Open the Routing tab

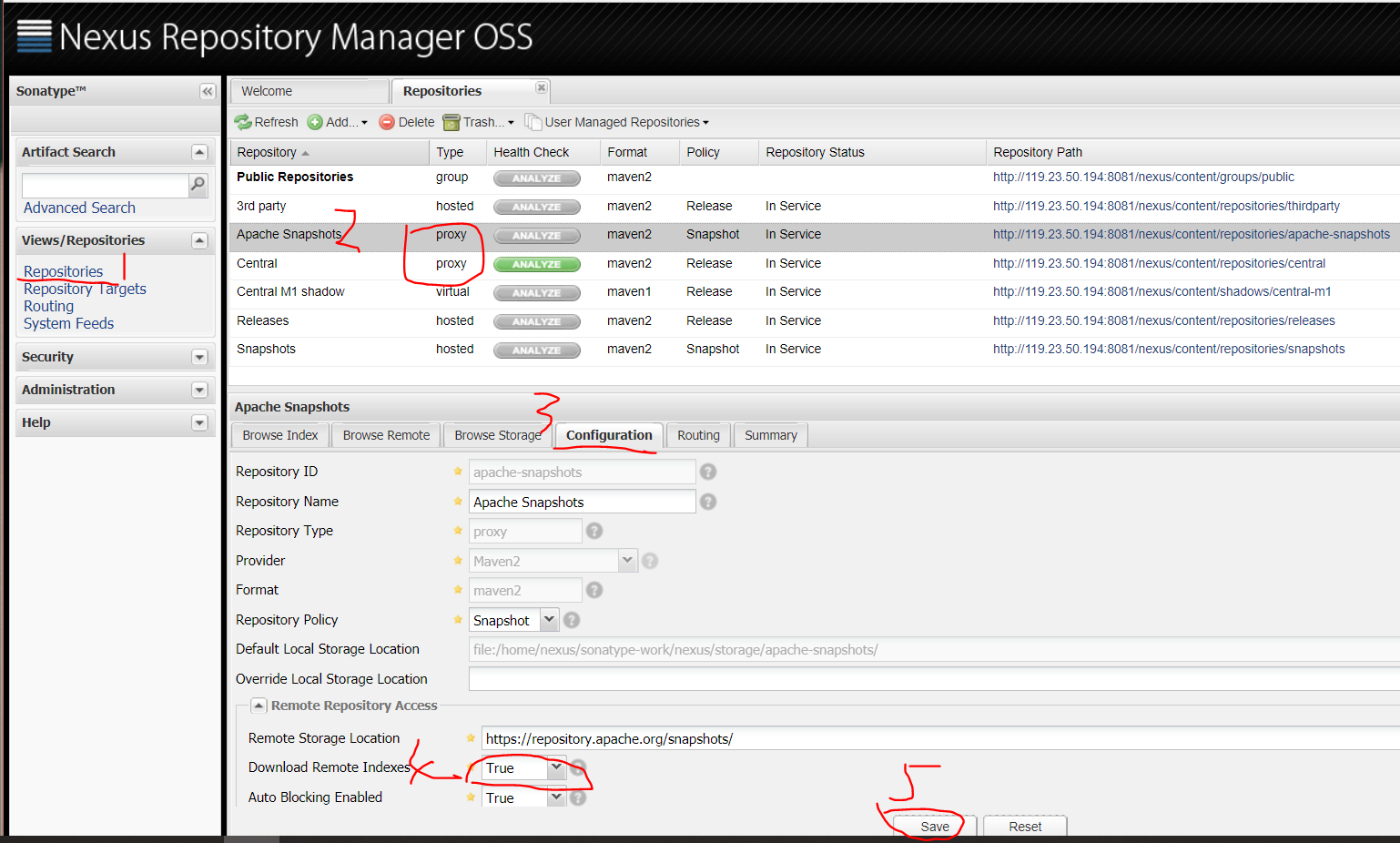click(x=698, y=435)
